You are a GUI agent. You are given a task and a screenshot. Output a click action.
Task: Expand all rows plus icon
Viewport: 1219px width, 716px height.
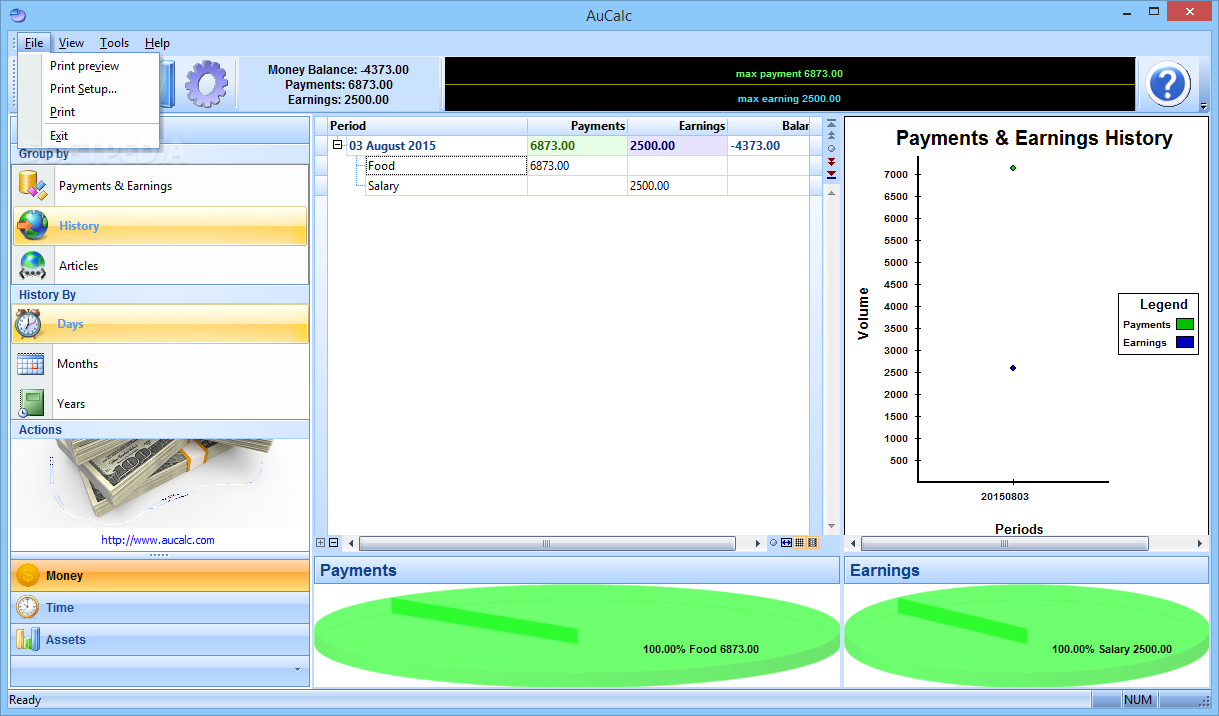(321, 543)
